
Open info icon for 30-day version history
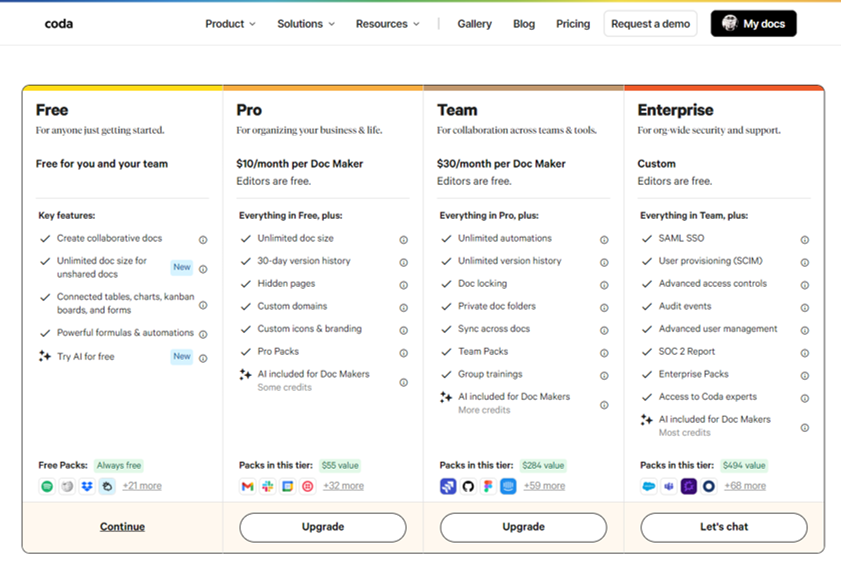(x=404, y=262)
